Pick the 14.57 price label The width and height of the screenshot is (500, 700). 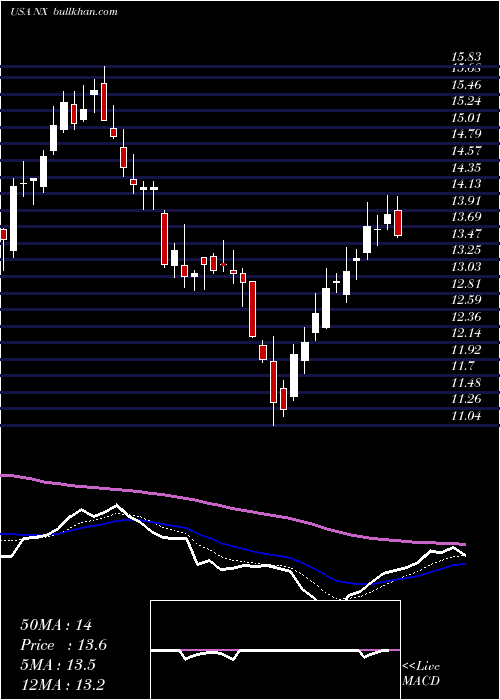click(x=466, y=151)
